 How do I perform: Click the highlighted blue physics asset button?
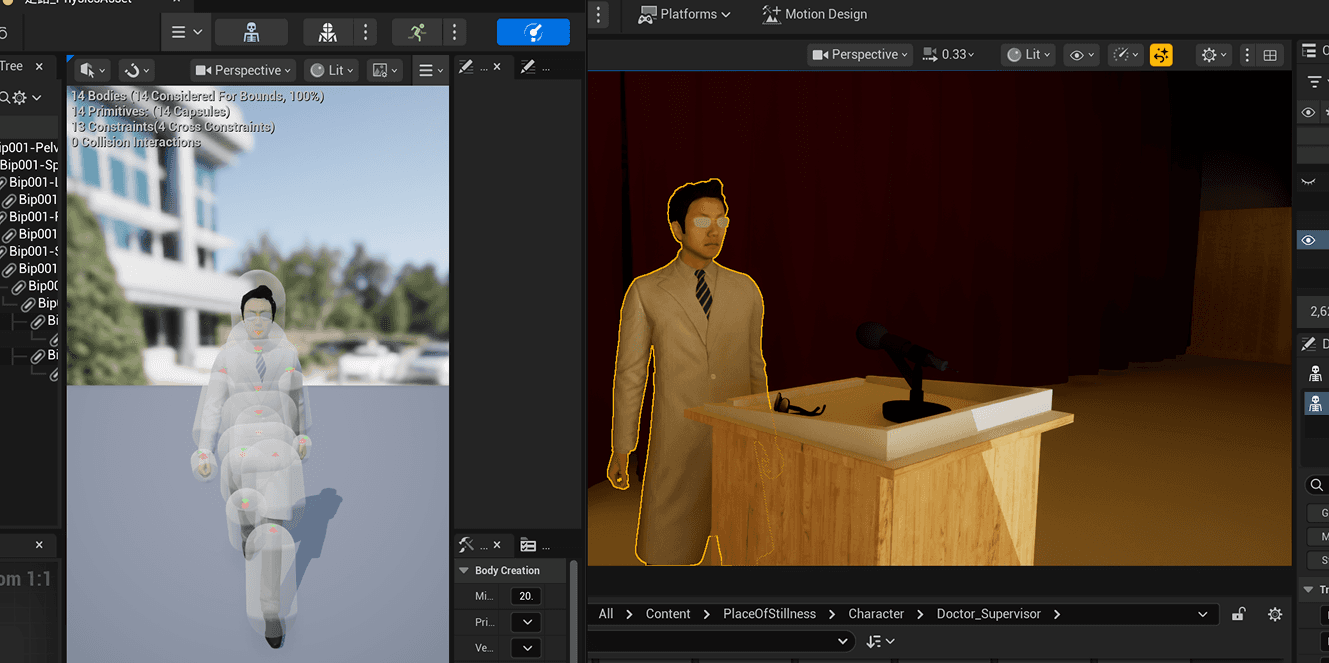533,32
